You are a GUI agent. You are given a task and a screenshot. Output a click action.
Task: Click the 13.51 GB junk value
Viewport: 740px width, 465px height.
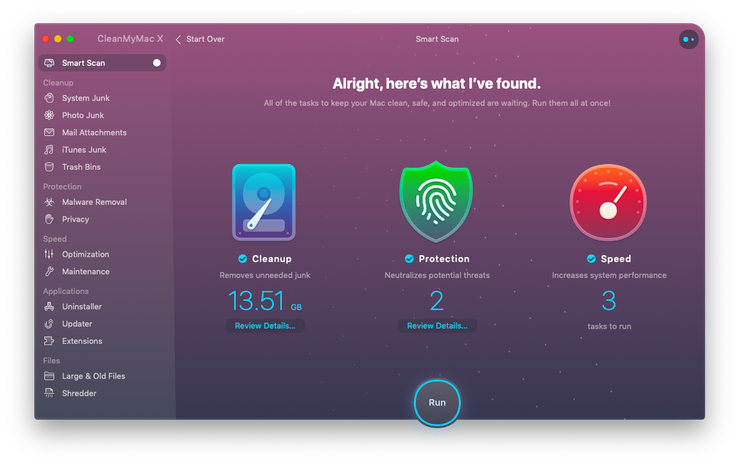(265, 301)
